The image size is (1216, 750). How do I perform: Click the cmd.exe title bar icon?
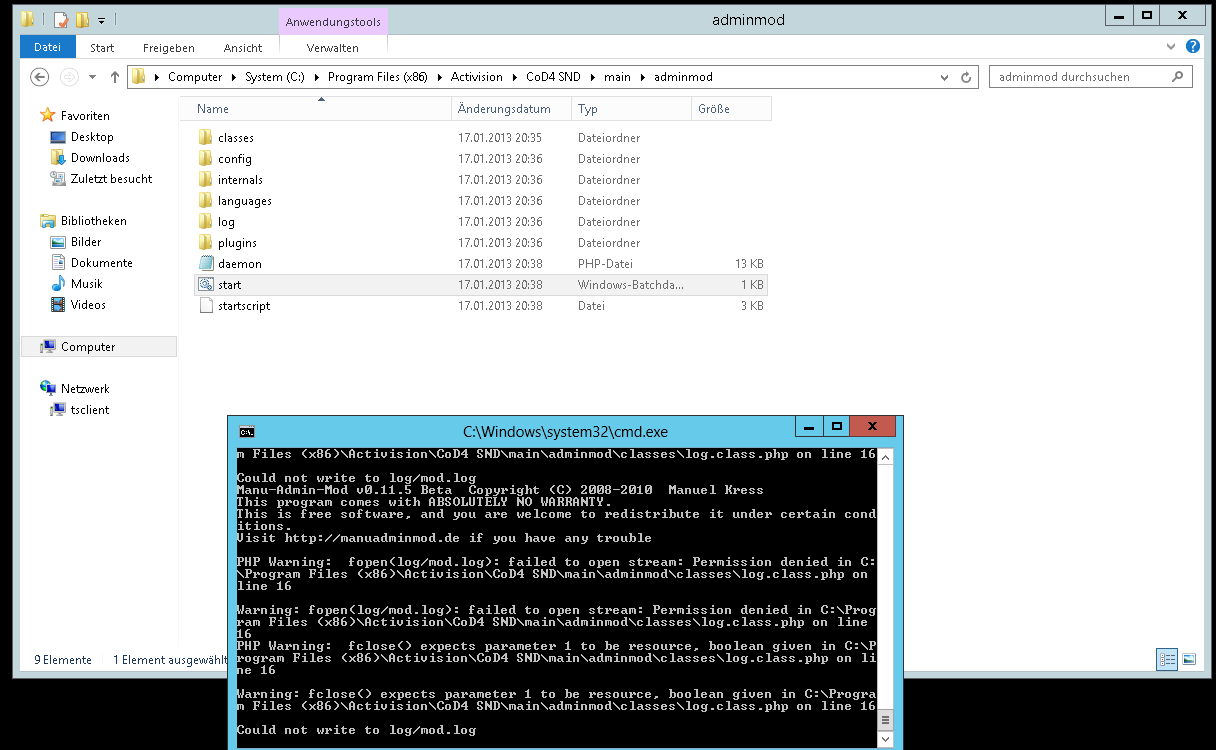[x=246, y=432]
